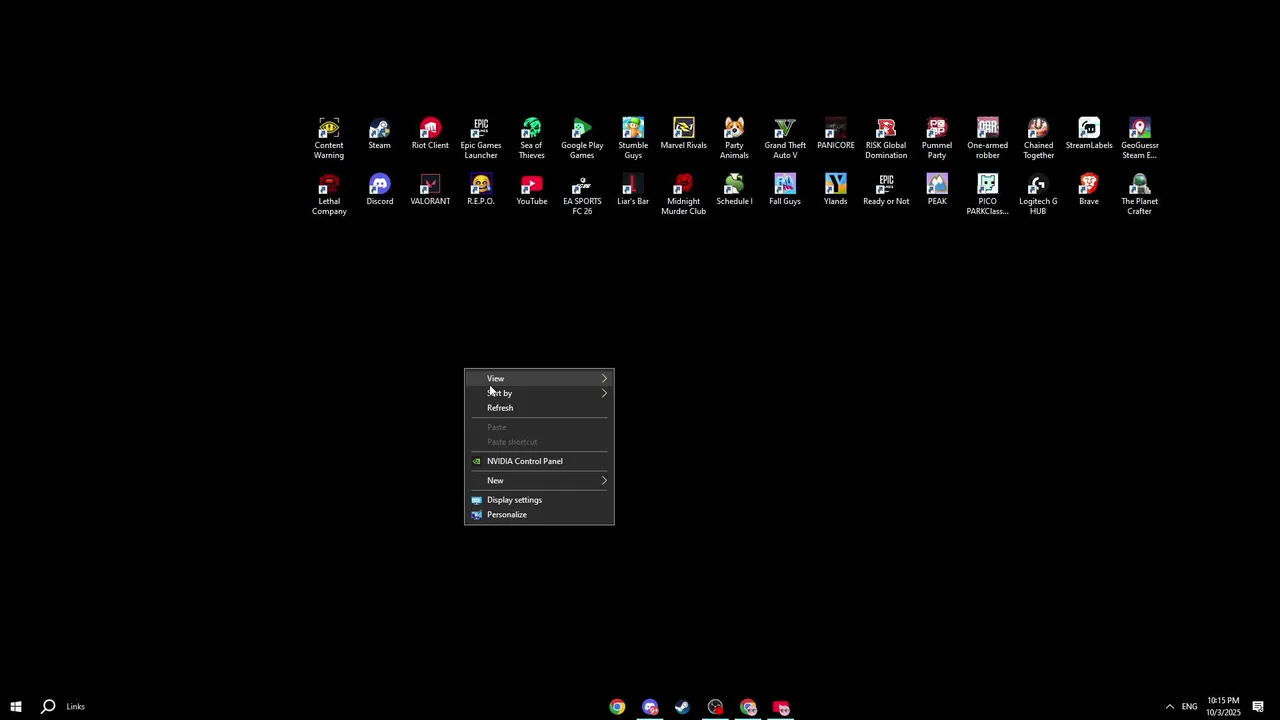
Task: Select the Stumble Guys desktop icon
Action: (x=633, y=139)
